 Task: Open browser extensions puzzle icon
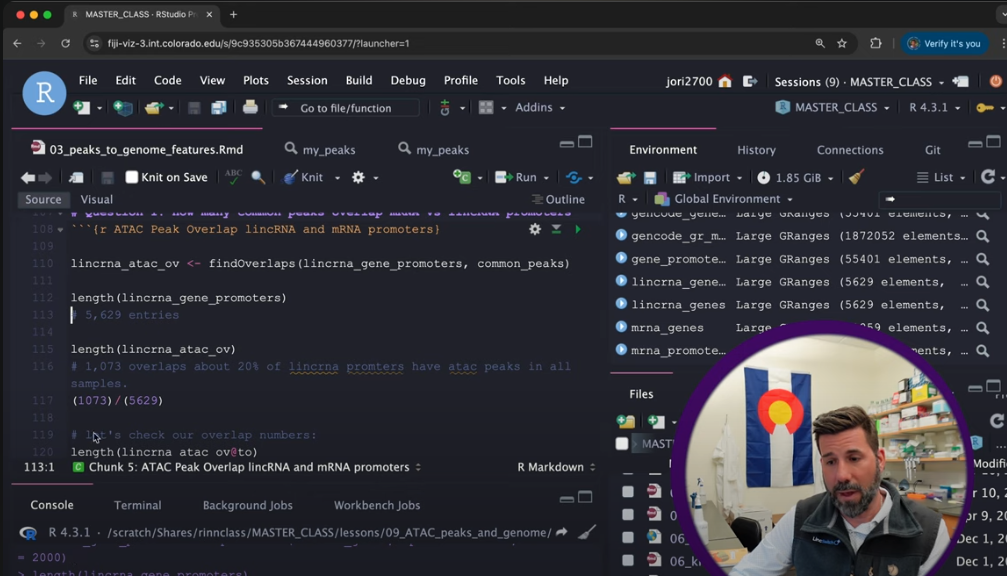tap(875, 43)
